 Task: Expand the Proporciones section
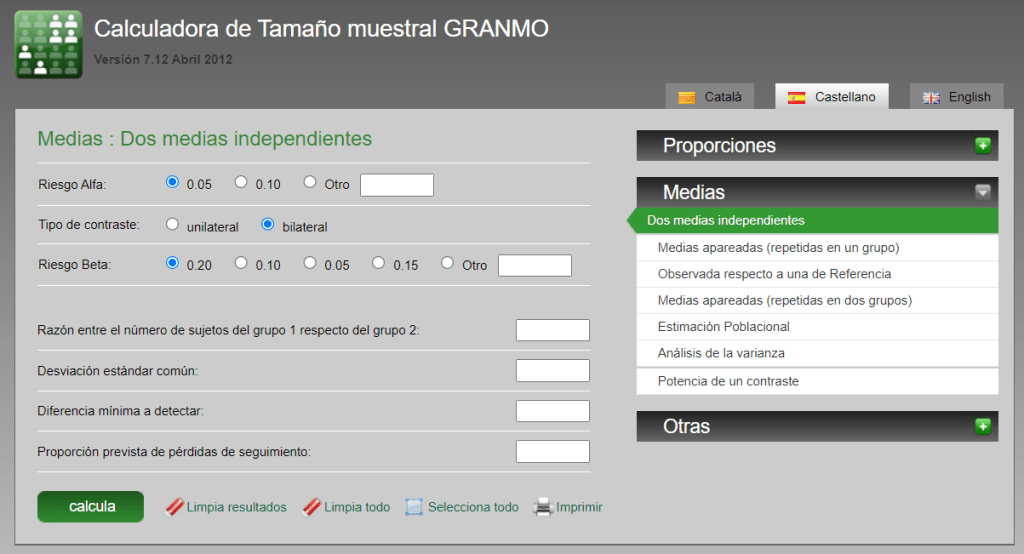[x=982, y=146]
